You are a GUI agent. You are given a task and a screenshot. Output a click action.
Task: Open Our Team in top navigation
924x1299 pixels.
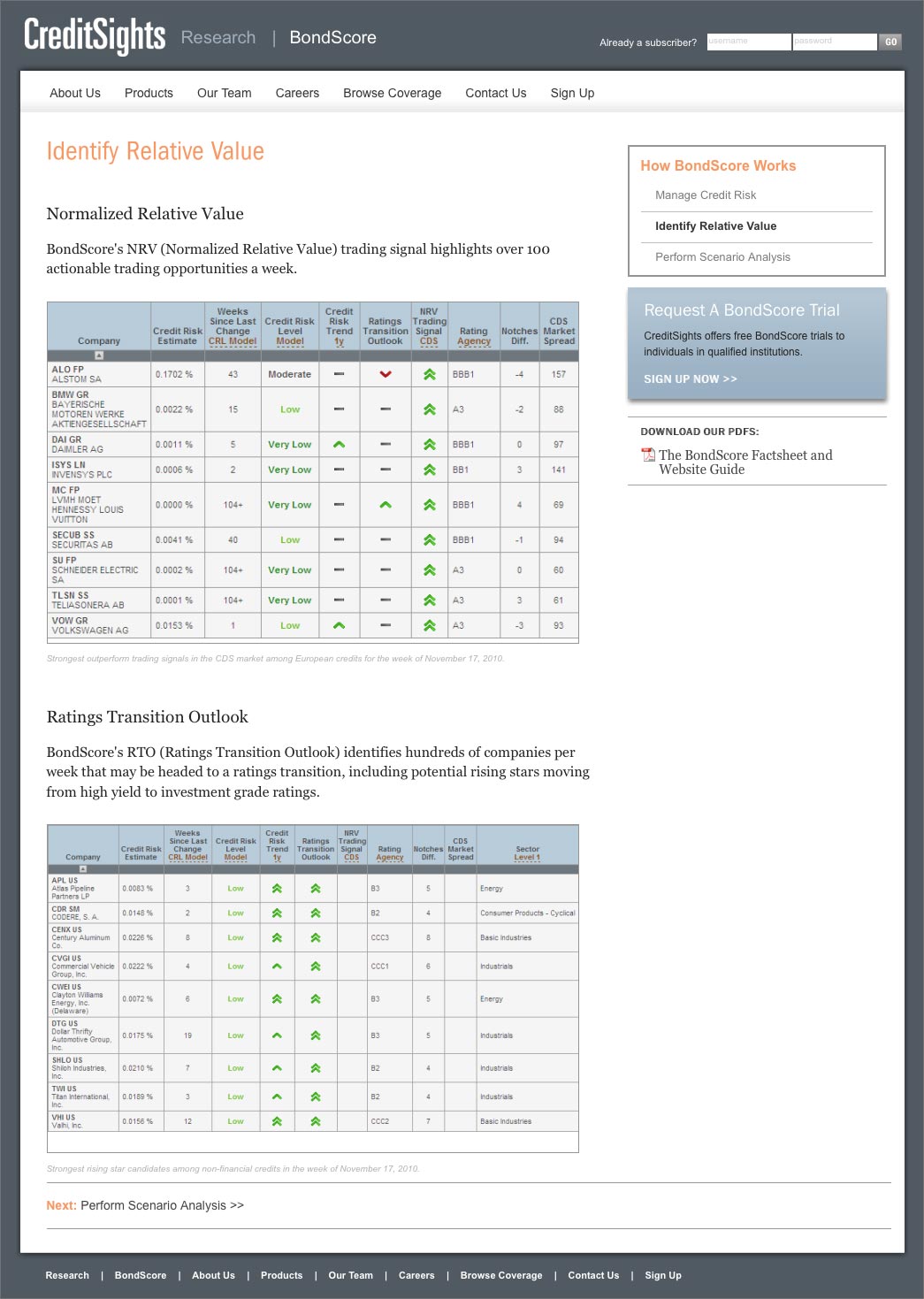click(225, 93)
